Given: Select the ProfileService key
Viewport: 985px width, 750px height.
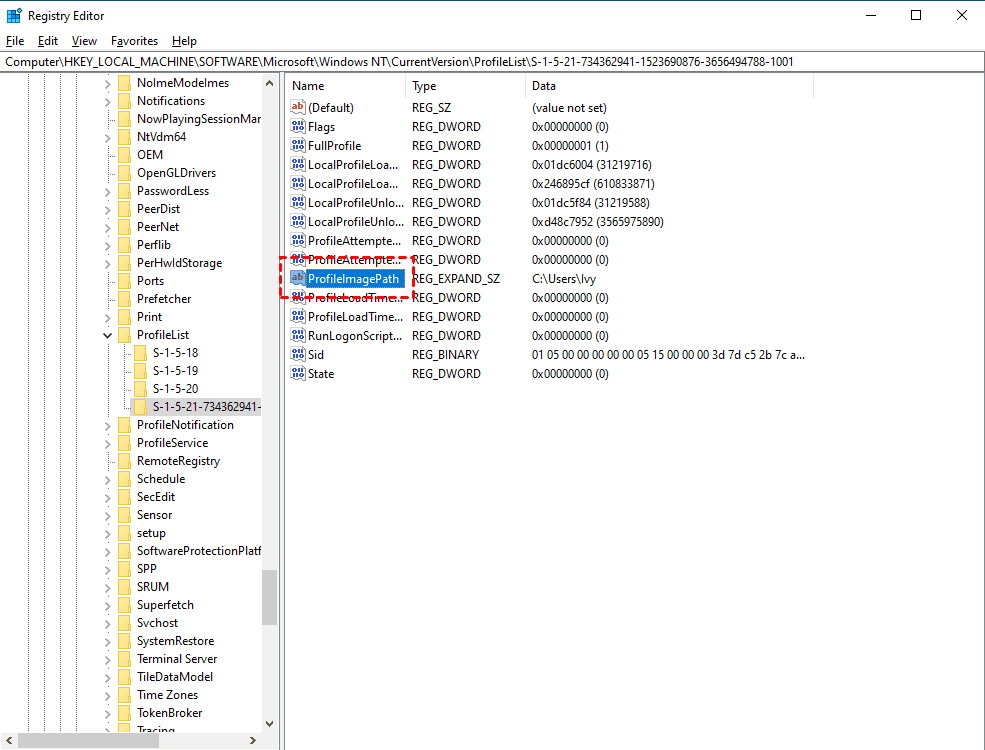Looking at the screenshot, I should coord(172,443).
